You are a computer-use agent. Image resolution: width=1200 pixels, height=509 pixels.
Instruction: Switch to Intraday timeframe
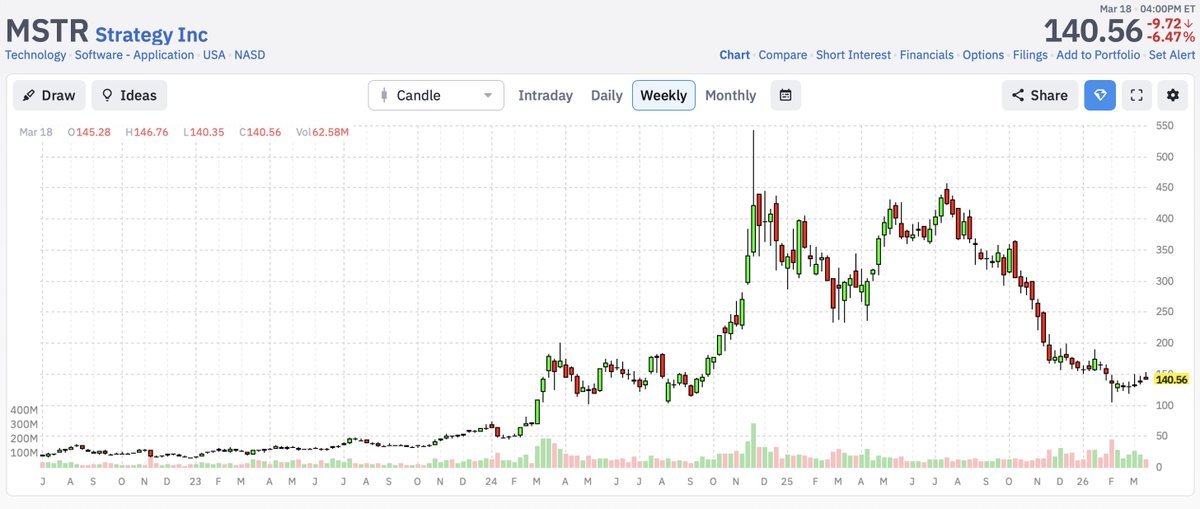click(x=545, y=96)
